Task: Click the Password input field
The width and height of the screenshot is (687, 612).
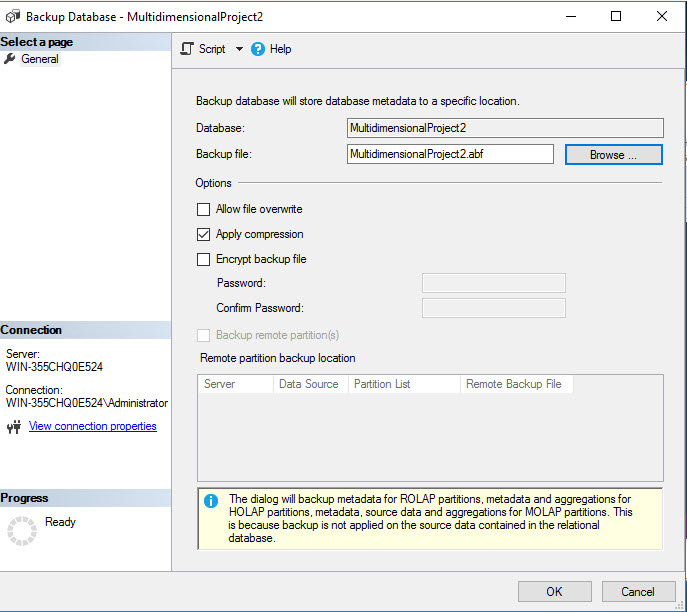Action: [494, 283]
